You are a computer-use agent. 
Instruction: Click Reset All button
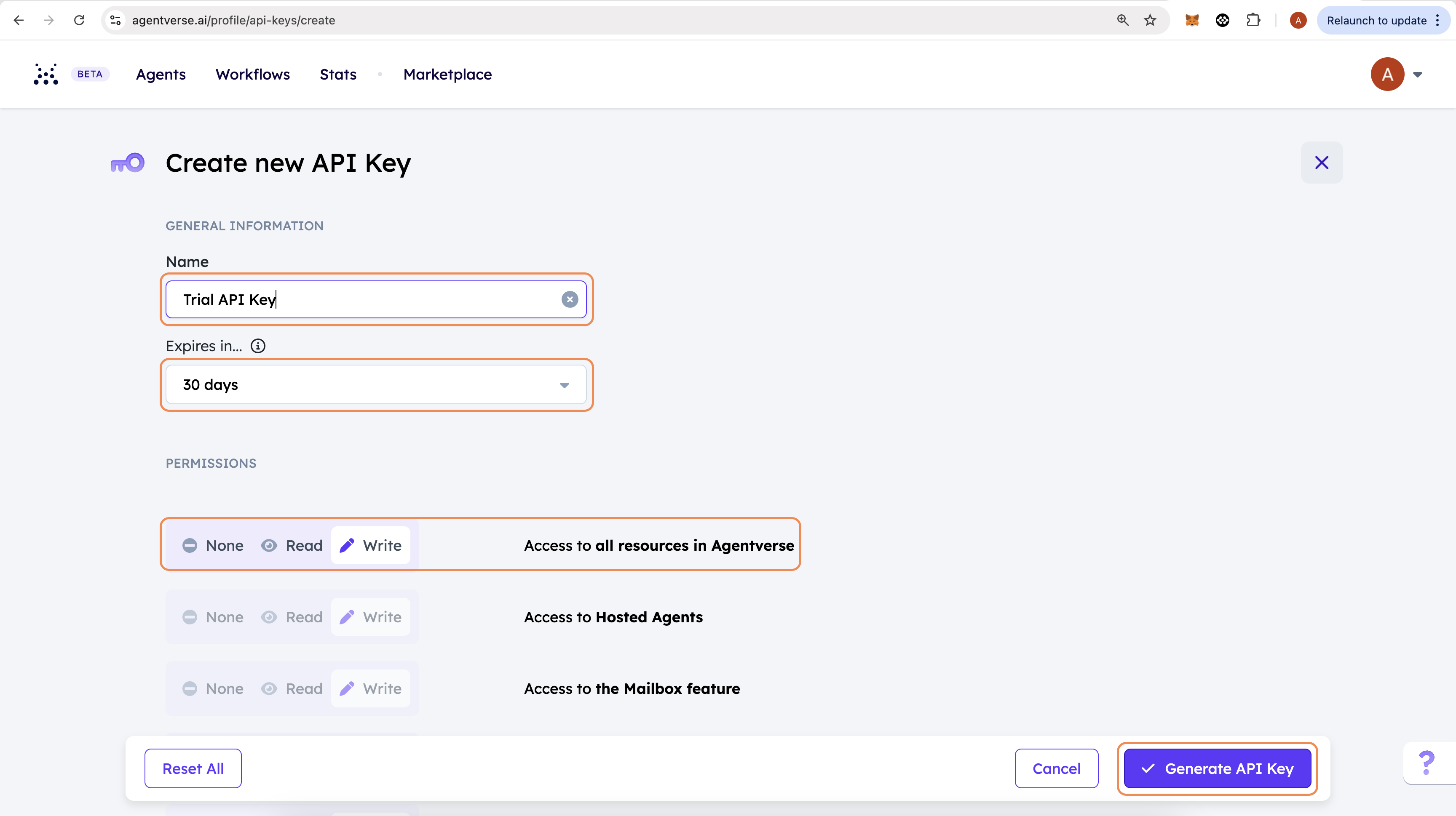[x=193, y=768]
